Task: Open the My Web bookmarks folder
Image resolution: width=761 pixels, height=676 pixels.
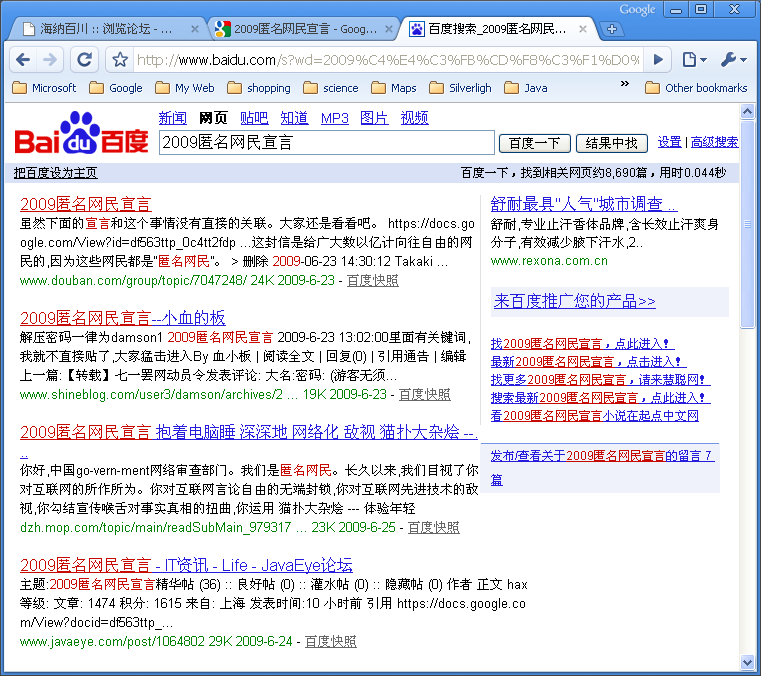Action: [185, 88]
